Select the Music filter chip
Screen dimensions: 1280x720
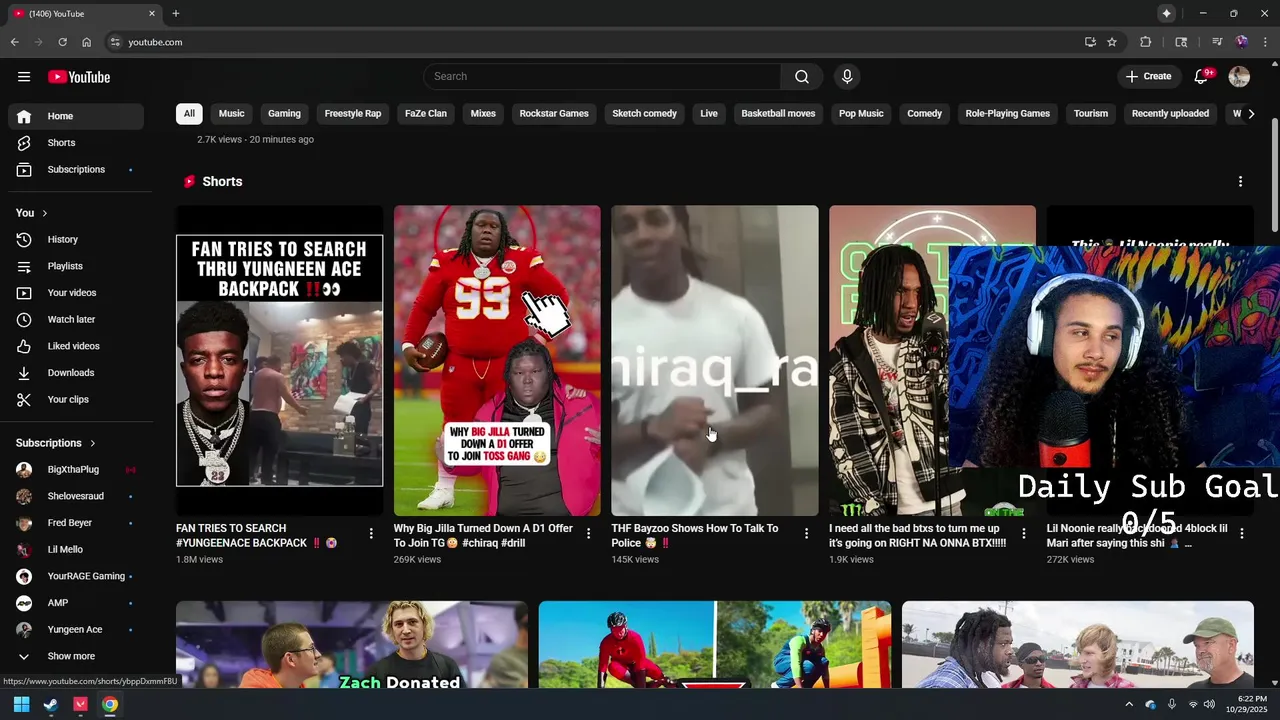(x=232, y=114)
